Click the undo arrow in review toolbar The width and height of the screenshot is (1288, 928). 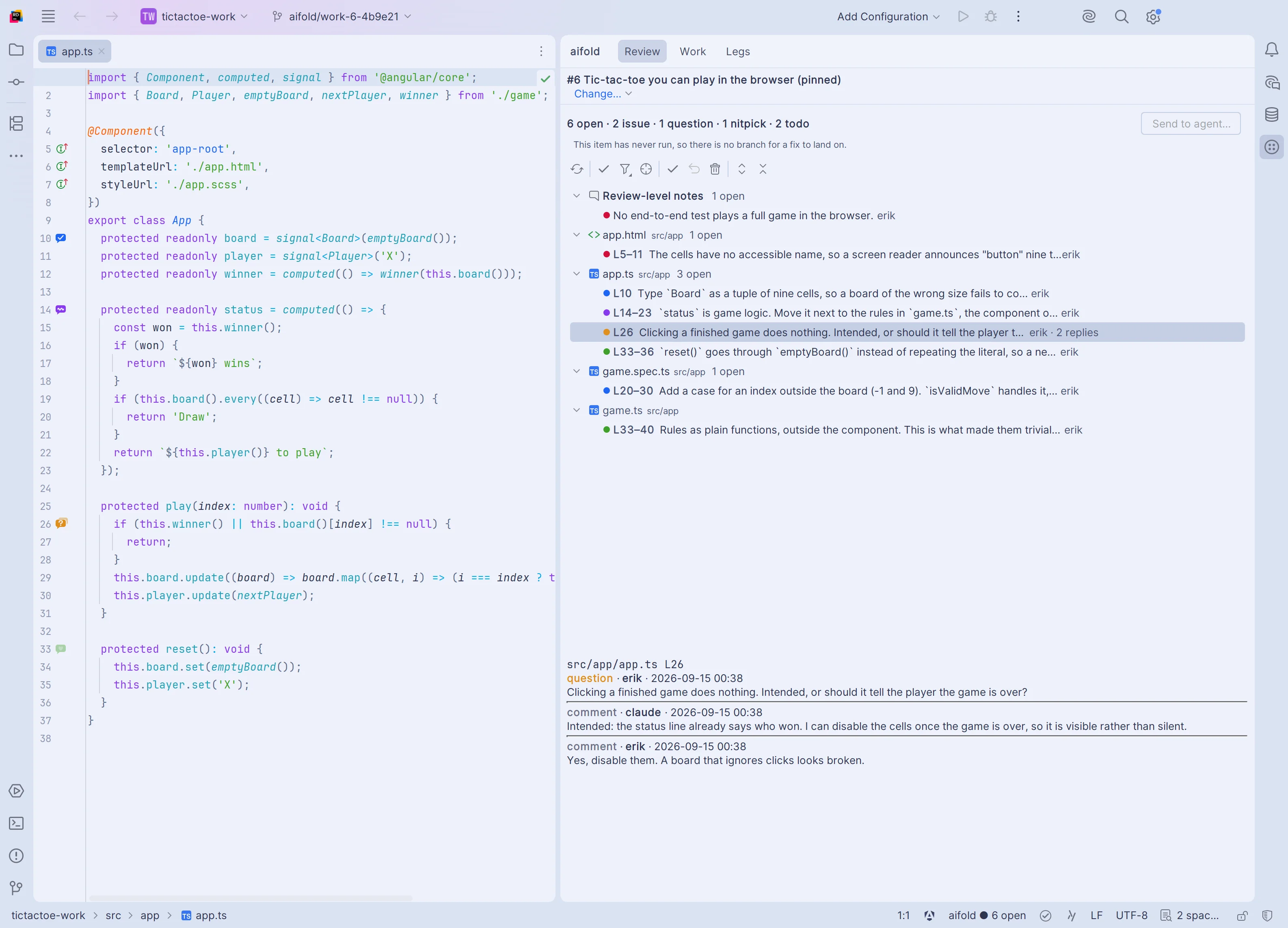pyautogui.click(x=694, y=169)
